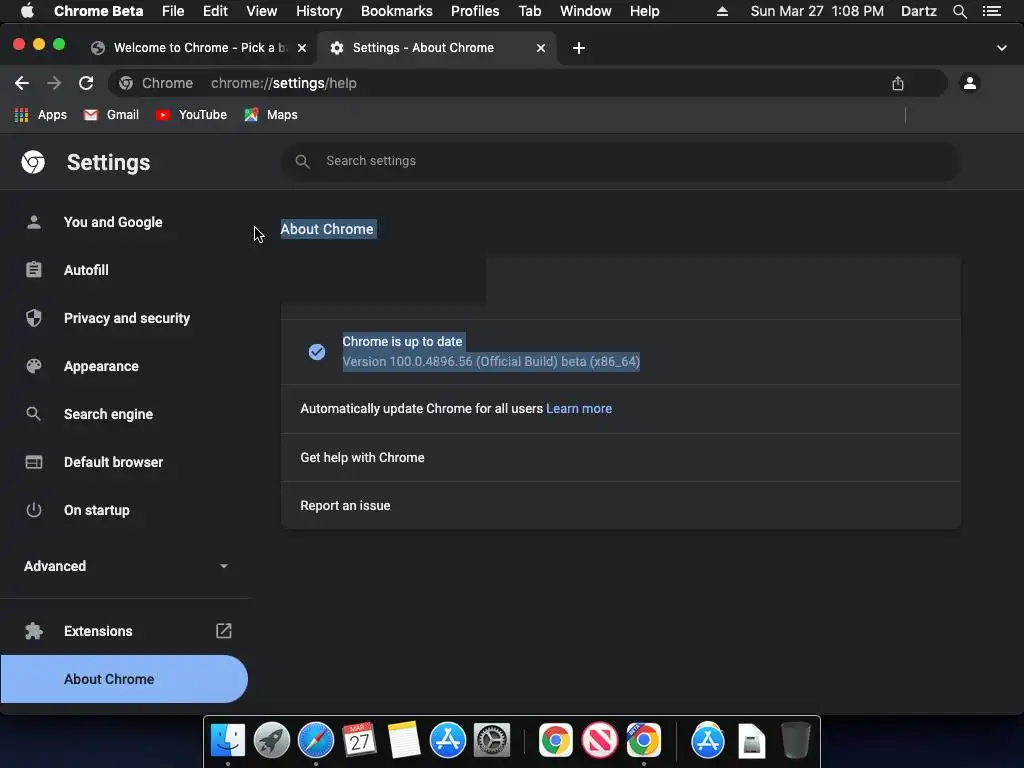Open the Window menu
Screen dimensions: 1024x768
pos(585,11)
